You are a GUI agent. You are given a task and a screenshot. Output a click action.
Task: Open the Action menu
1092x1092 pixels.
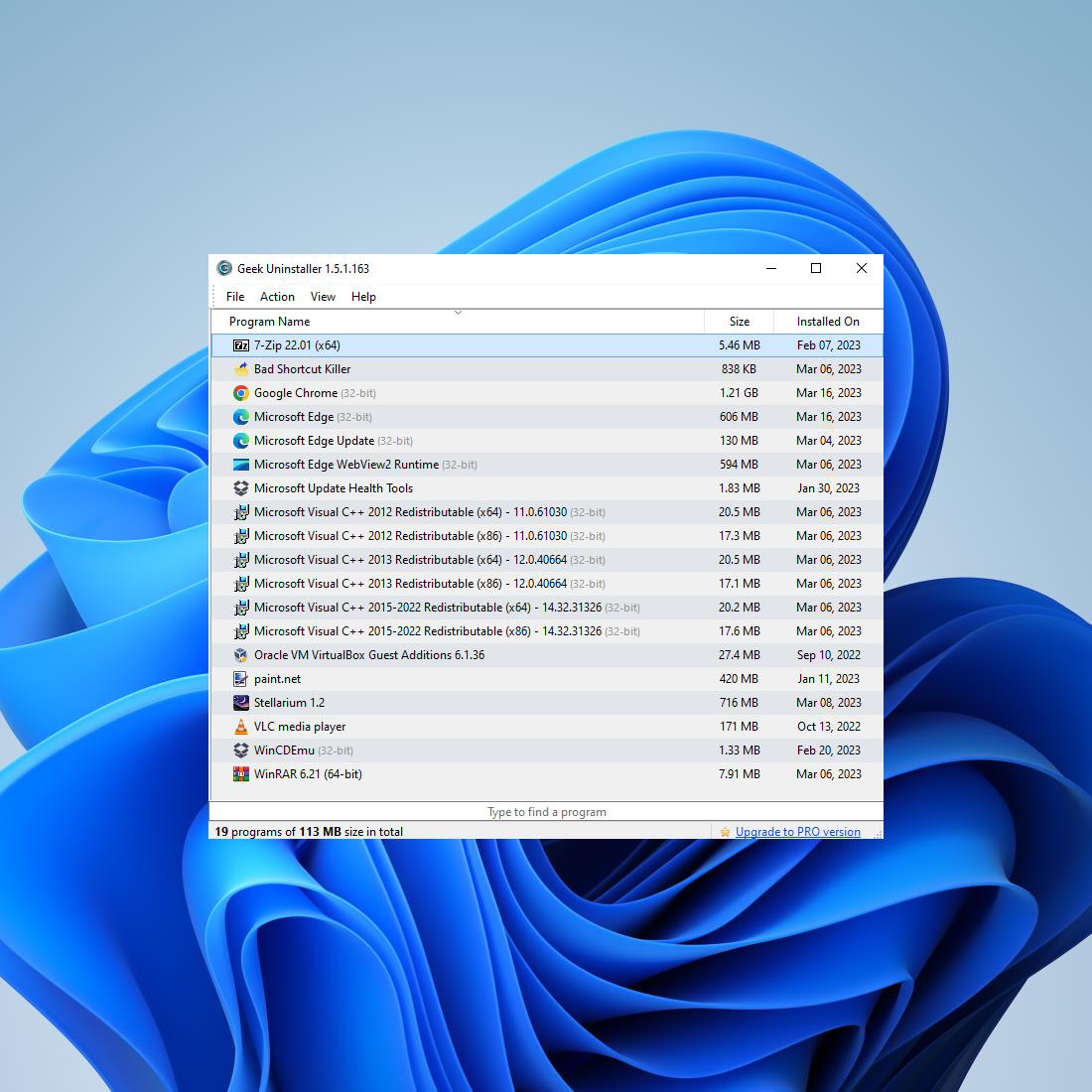[277, 297]
